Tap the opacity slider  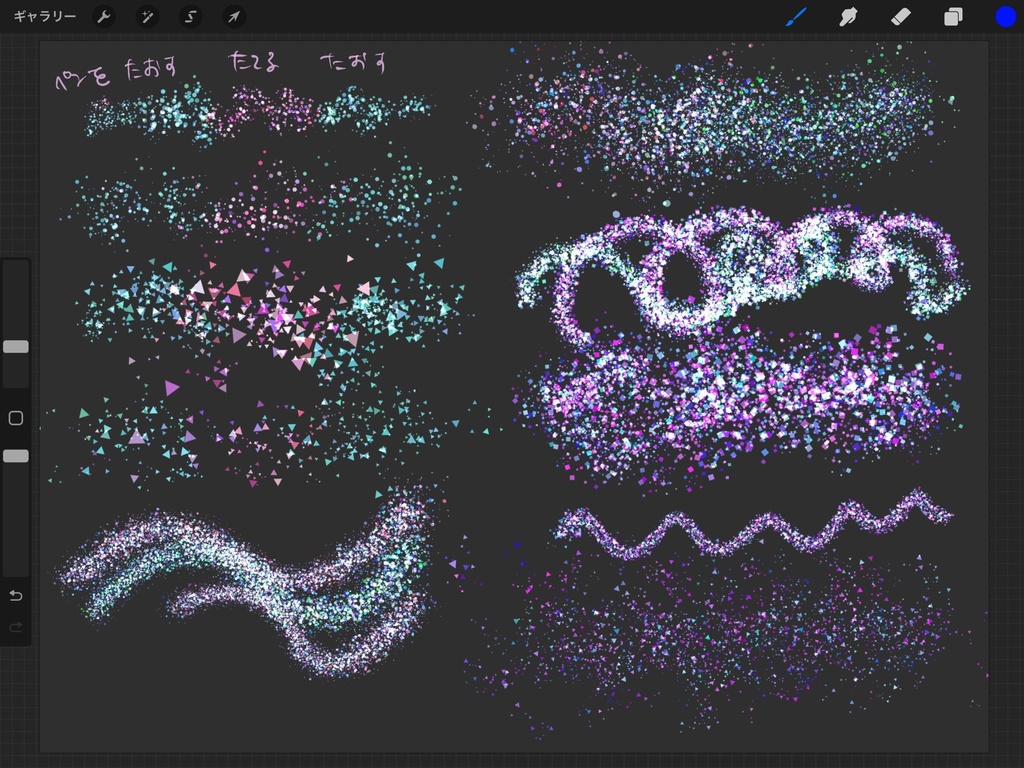15,455
